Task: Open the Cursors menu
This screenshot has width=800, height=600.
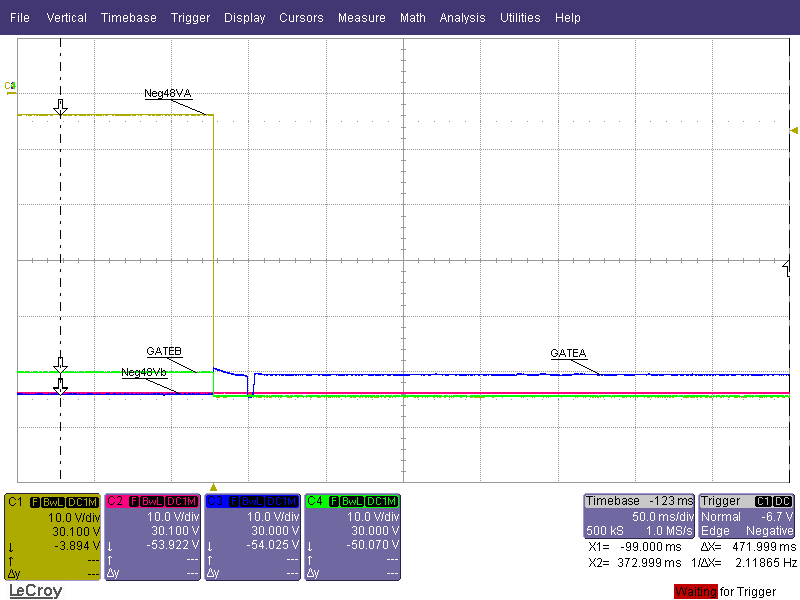Action: pos(301,17)
